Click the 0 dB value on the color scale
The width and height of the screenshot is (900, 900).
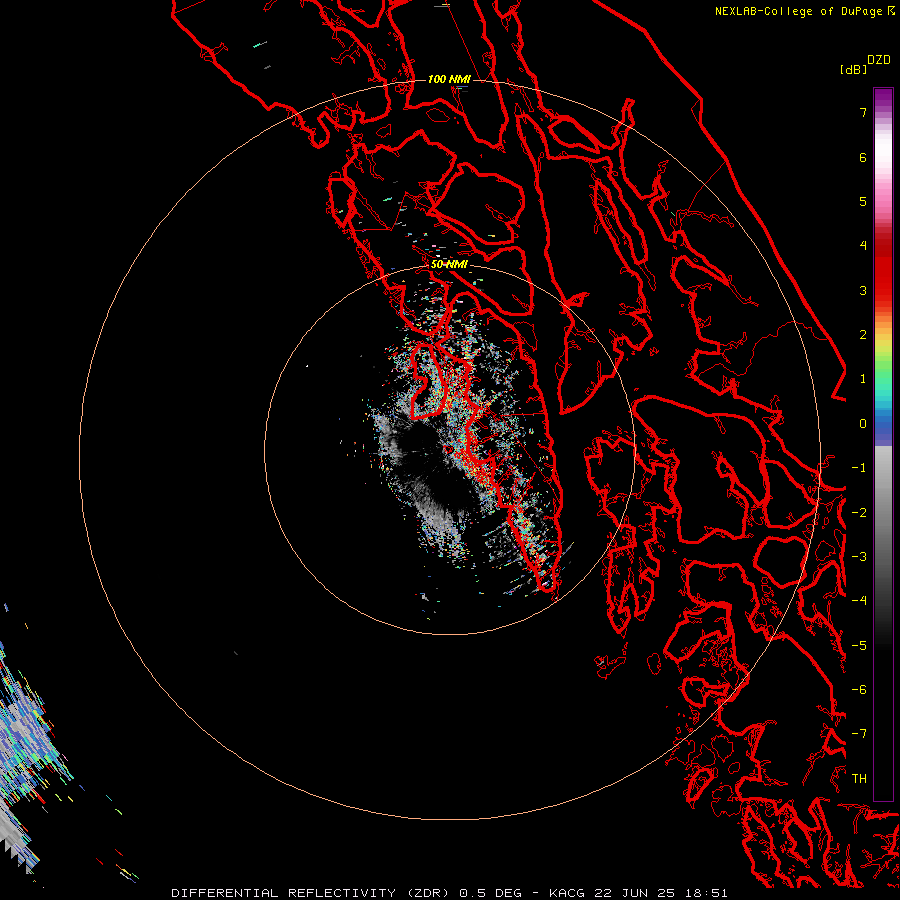863,424
